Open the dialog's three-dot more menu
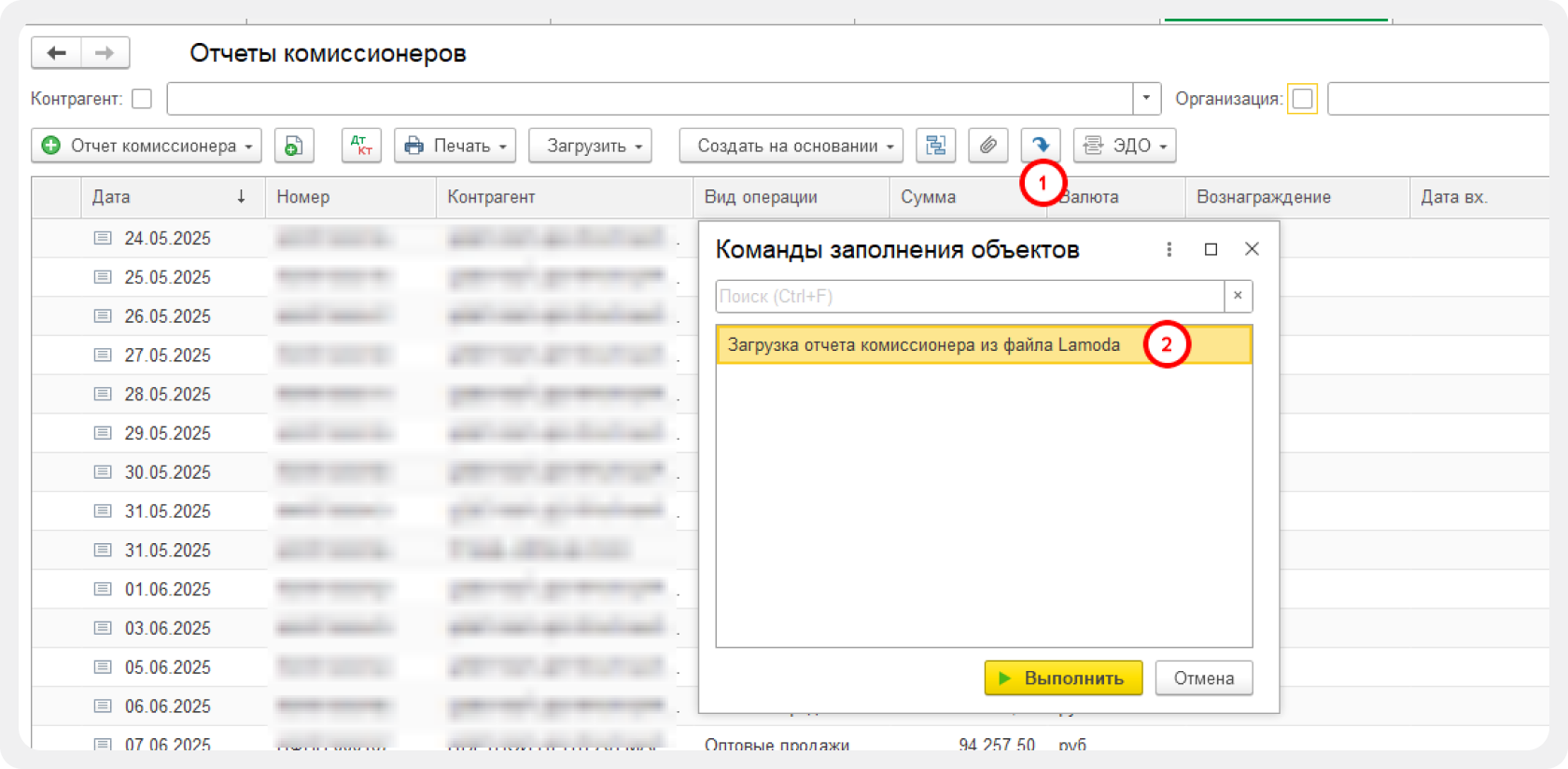 [x=1169, y=249]
